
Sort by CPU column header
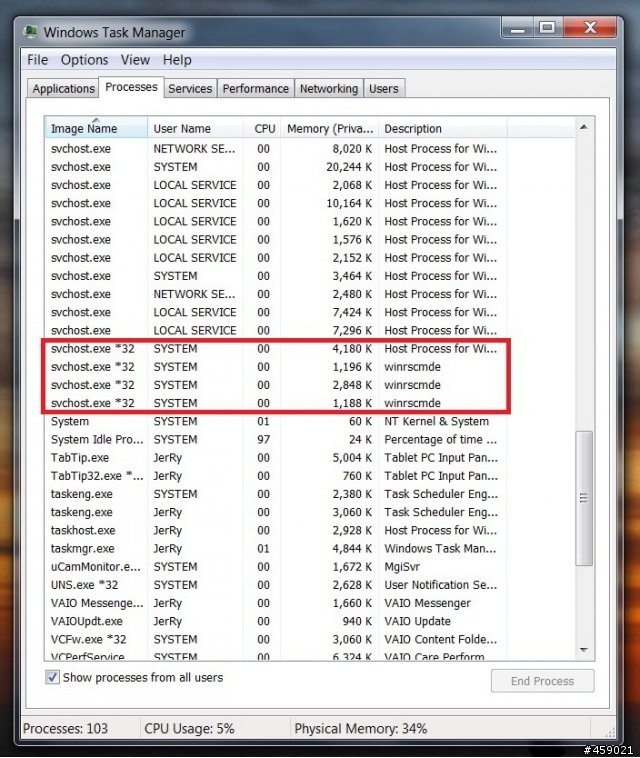pos(262,128)
